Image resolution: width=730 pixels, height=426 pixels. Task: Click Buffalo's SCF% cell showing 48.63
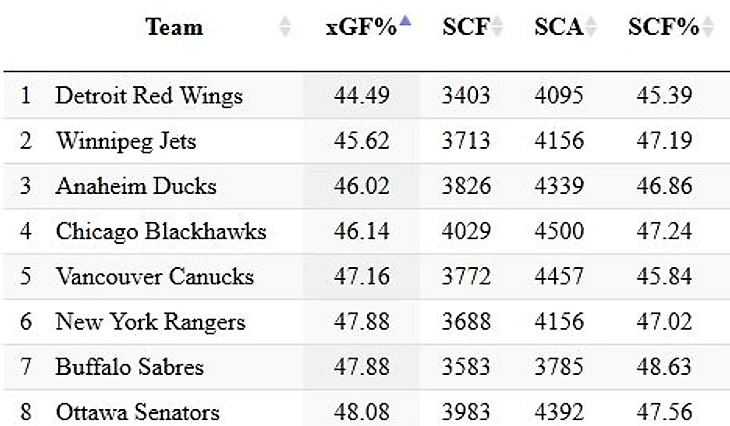coord(664,367)
